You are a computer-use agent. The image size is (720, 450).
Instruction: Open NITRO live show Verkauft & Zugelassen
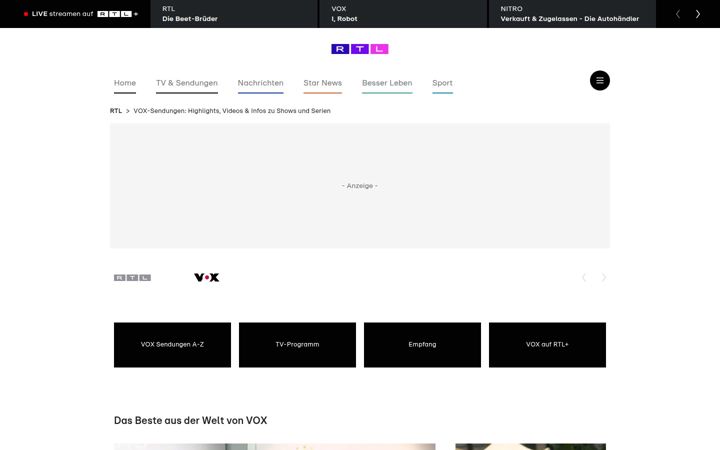click(572, 14)
